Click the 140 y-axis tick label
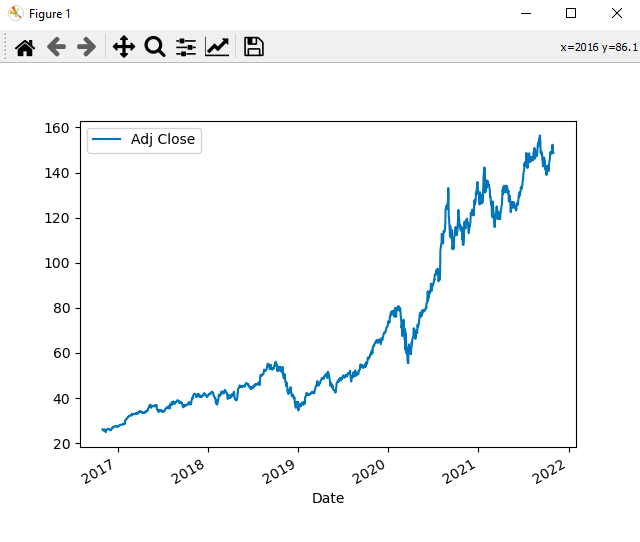This screenshot has width=640, height=542. (57, 173)
